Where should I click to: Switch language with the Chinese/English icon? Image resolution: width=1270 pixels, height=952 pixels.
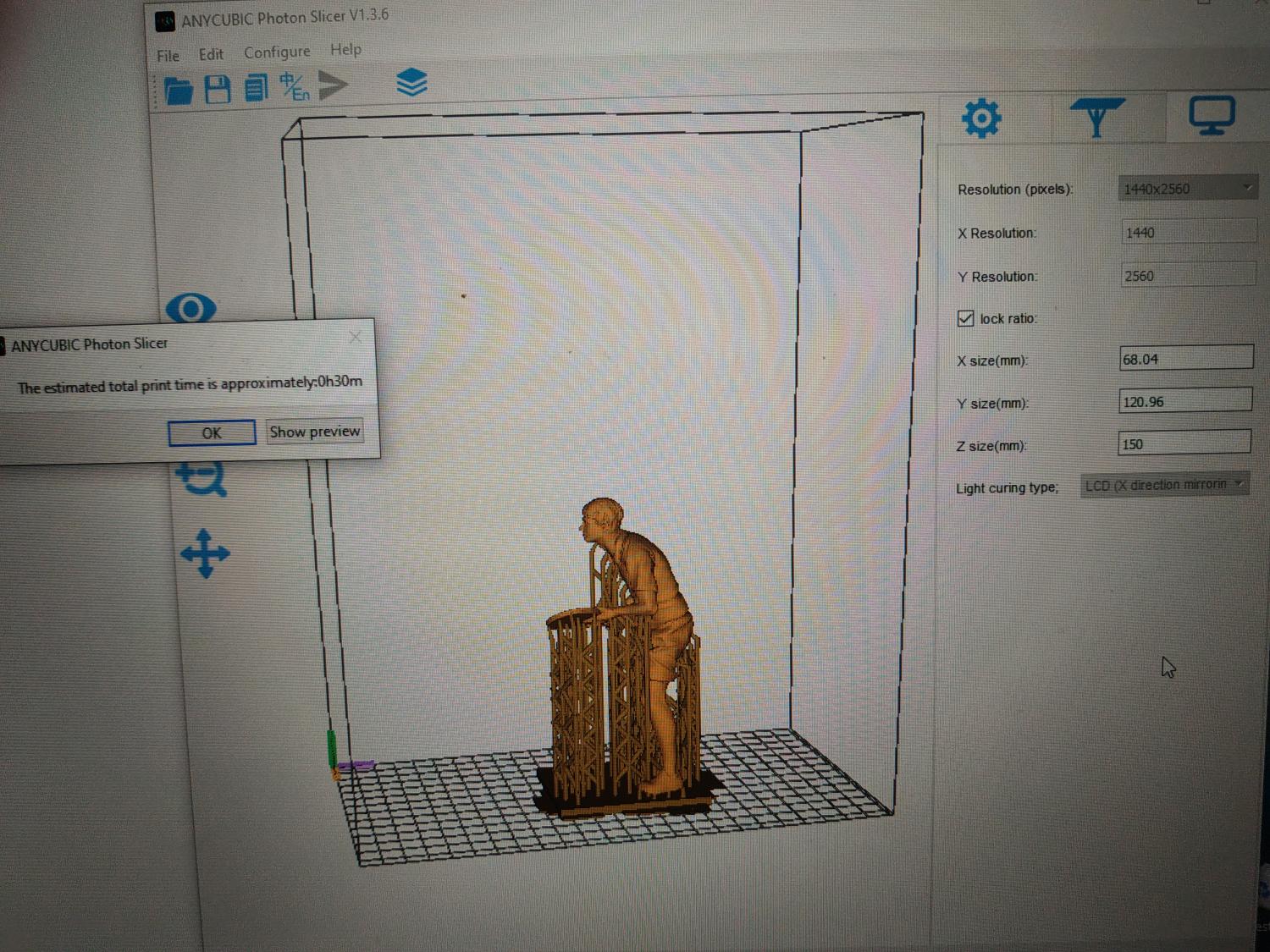click(x=295, y=86)
